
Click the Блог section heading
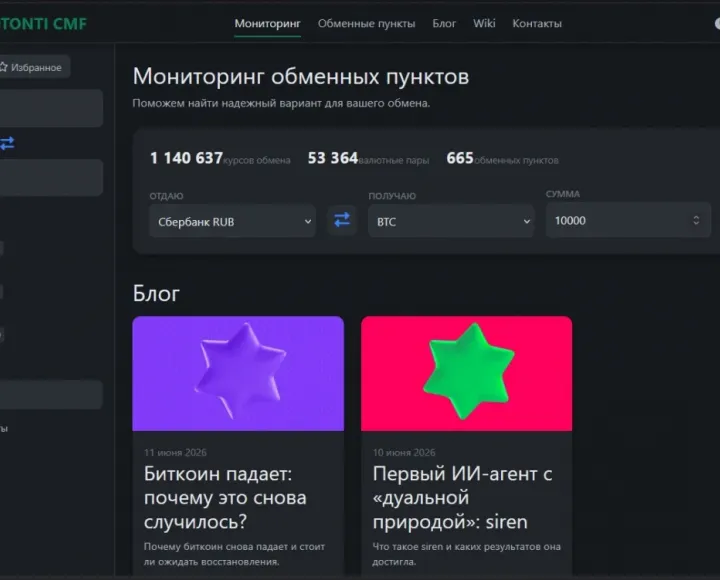[x=156, y=293]
